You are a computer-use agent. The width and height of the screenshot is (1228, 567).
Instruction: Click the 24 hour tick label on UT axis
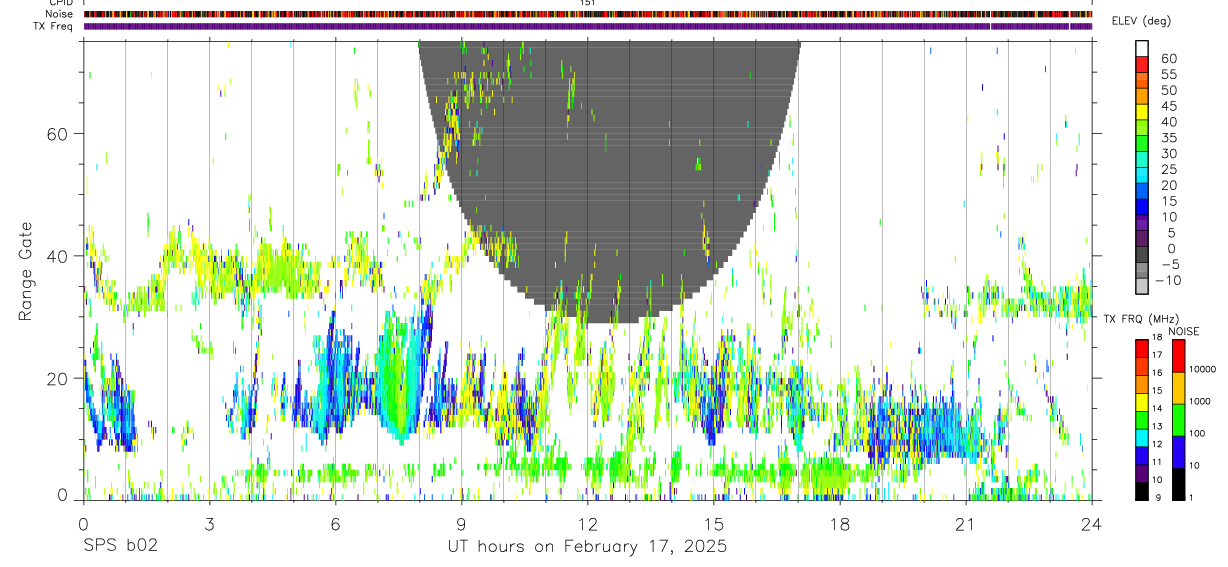pos(1091,524)
